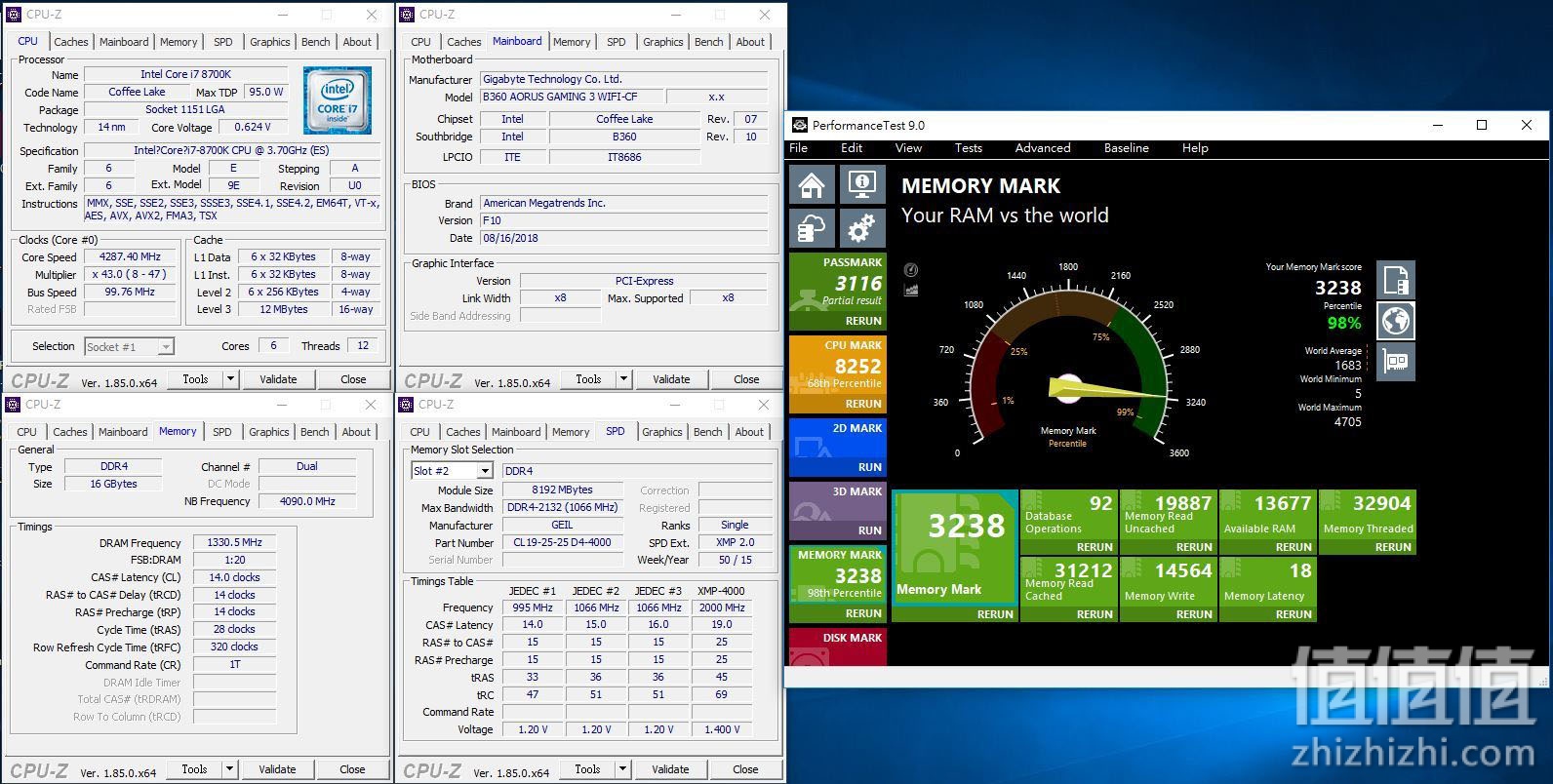Click RERUN on the Memory Write tile

[1194, 614]
